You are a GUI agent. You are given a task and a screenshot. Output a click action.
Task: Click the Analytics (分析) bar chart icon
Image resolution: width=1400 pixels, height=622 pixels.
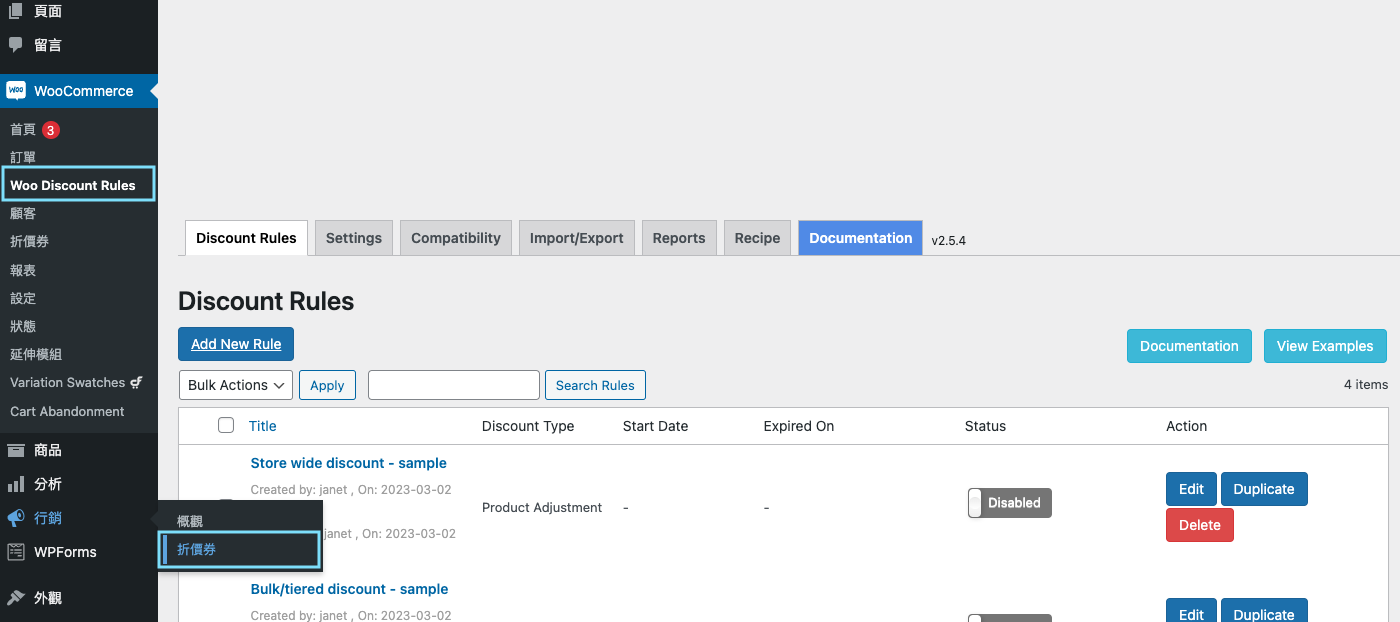pos(16,484)
